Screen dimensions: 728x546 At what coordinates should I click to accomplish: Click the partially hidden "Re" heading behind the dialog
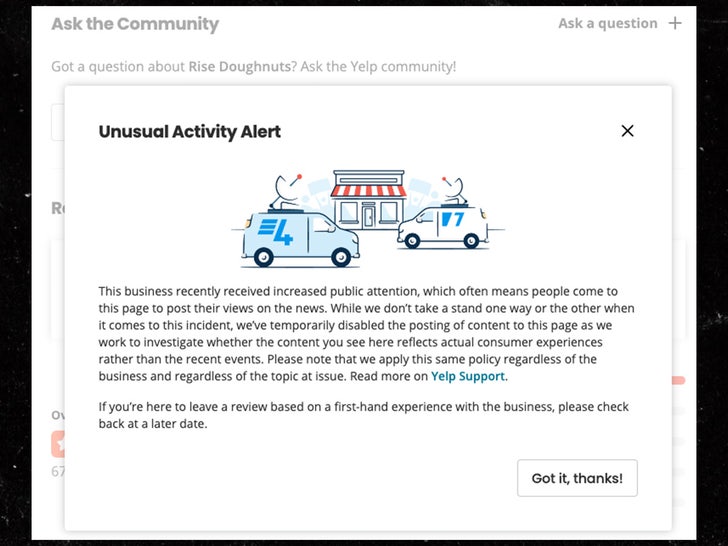click(x=57, y=208)
